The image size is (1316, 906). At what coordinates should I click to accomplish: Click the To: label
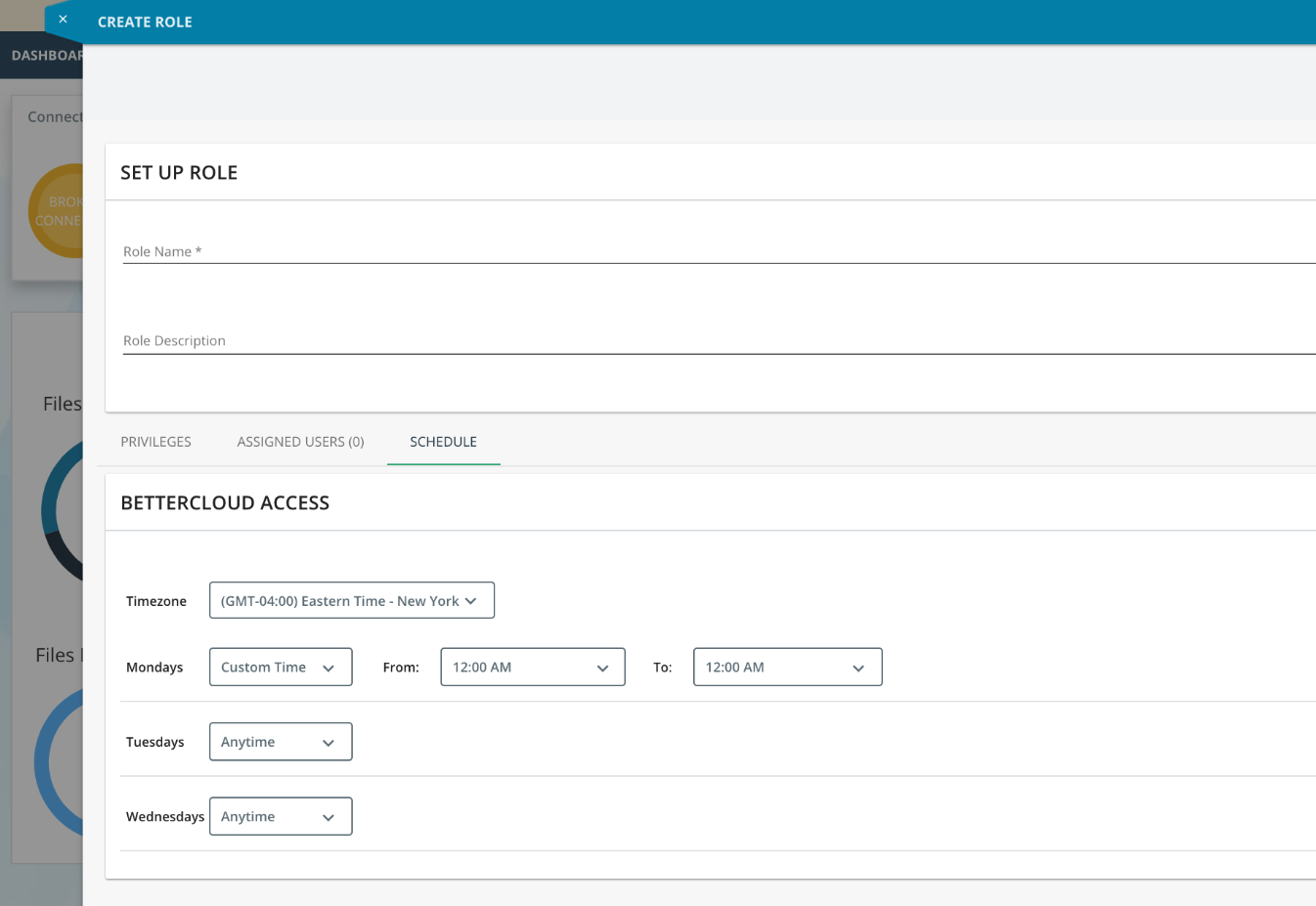click(663, 668)
